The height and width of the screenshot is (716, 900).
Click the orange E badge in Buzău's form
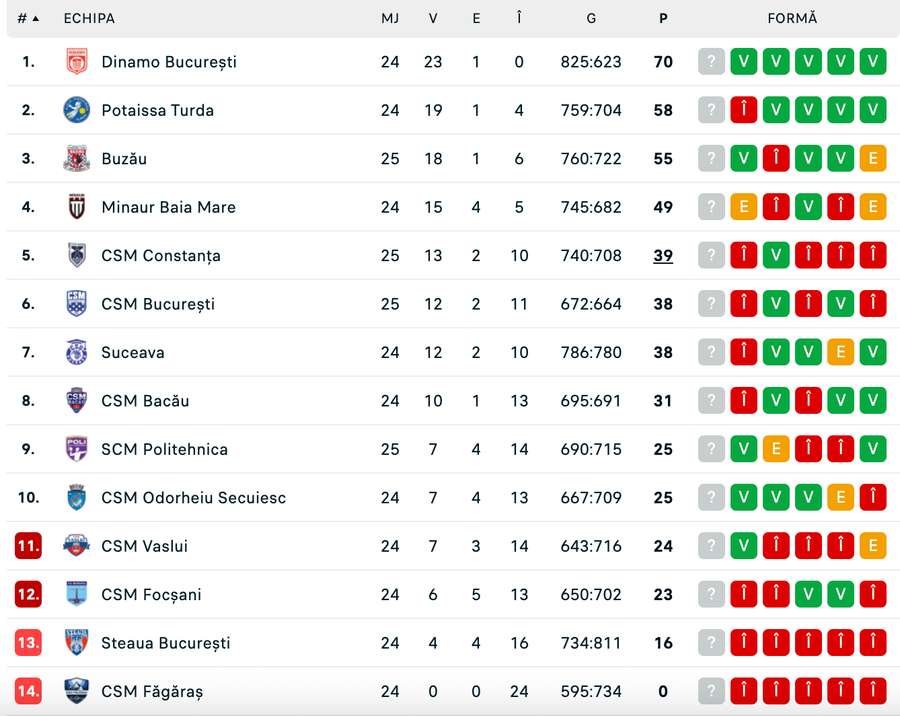click(872, 158)
